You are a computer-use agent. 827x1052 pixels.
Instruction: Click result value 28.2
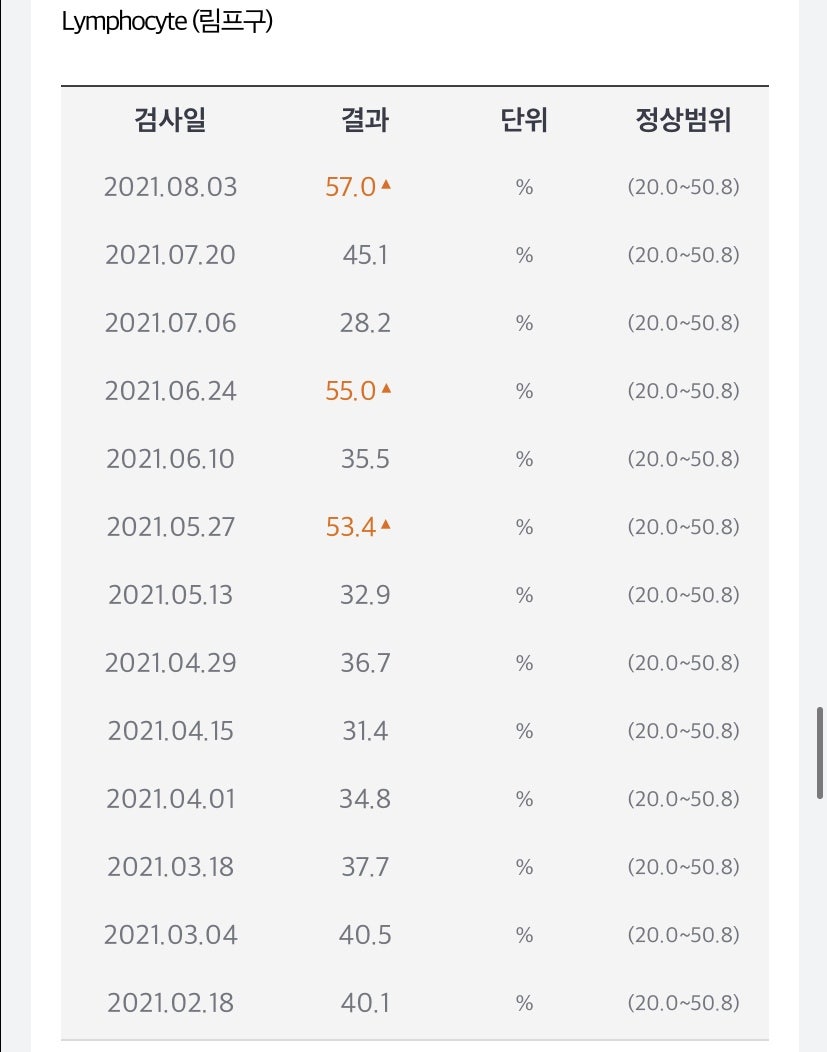pyautogui.click(x=365, y=323)
